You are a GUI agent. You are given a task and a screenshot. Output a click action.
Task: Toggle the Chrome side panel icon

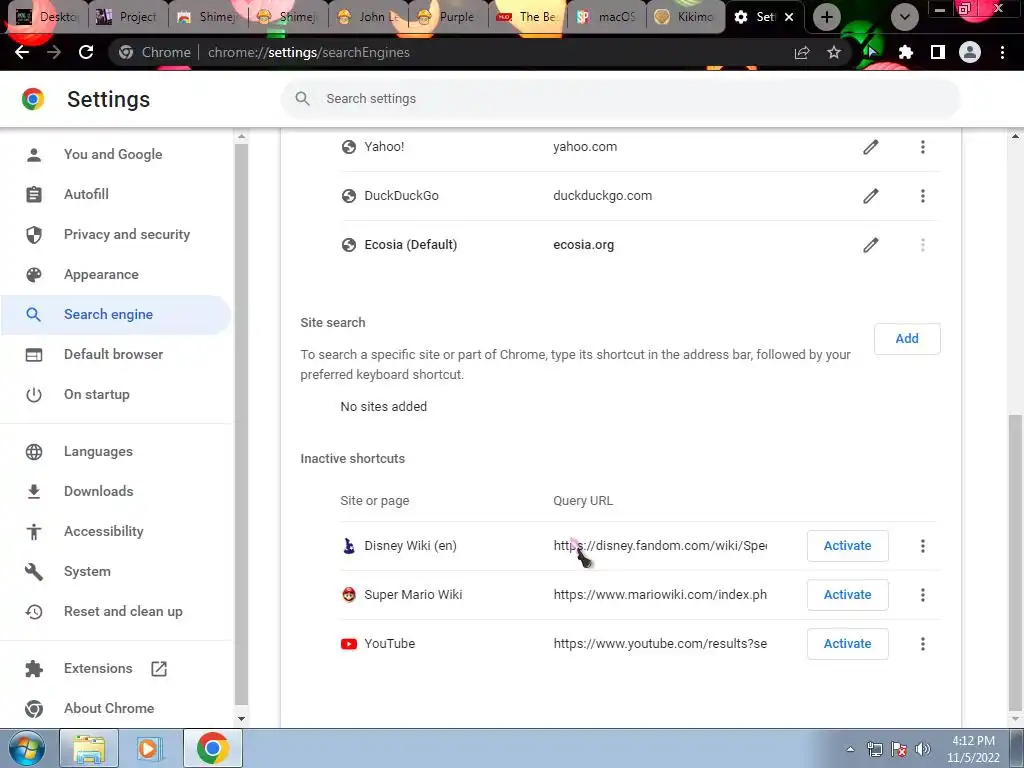(x=938, y=52)
